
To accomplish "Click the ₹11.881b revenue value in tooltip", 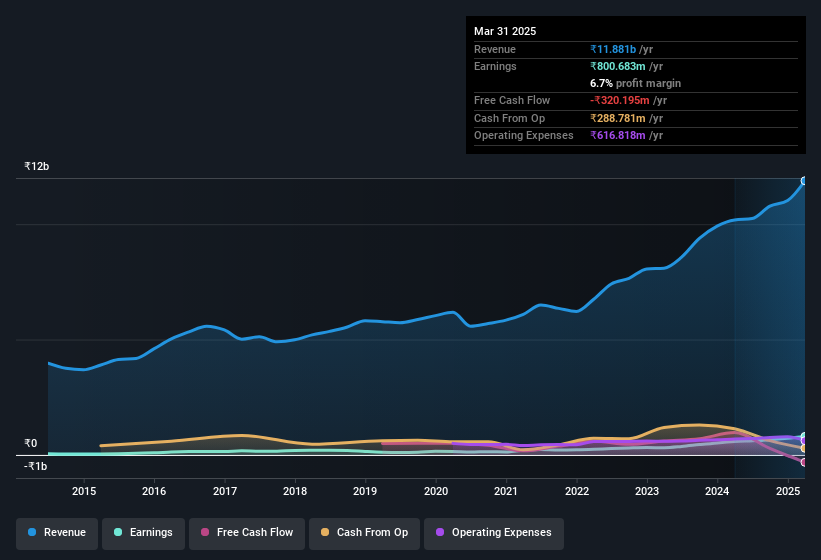I will click(x=613, y=49).
